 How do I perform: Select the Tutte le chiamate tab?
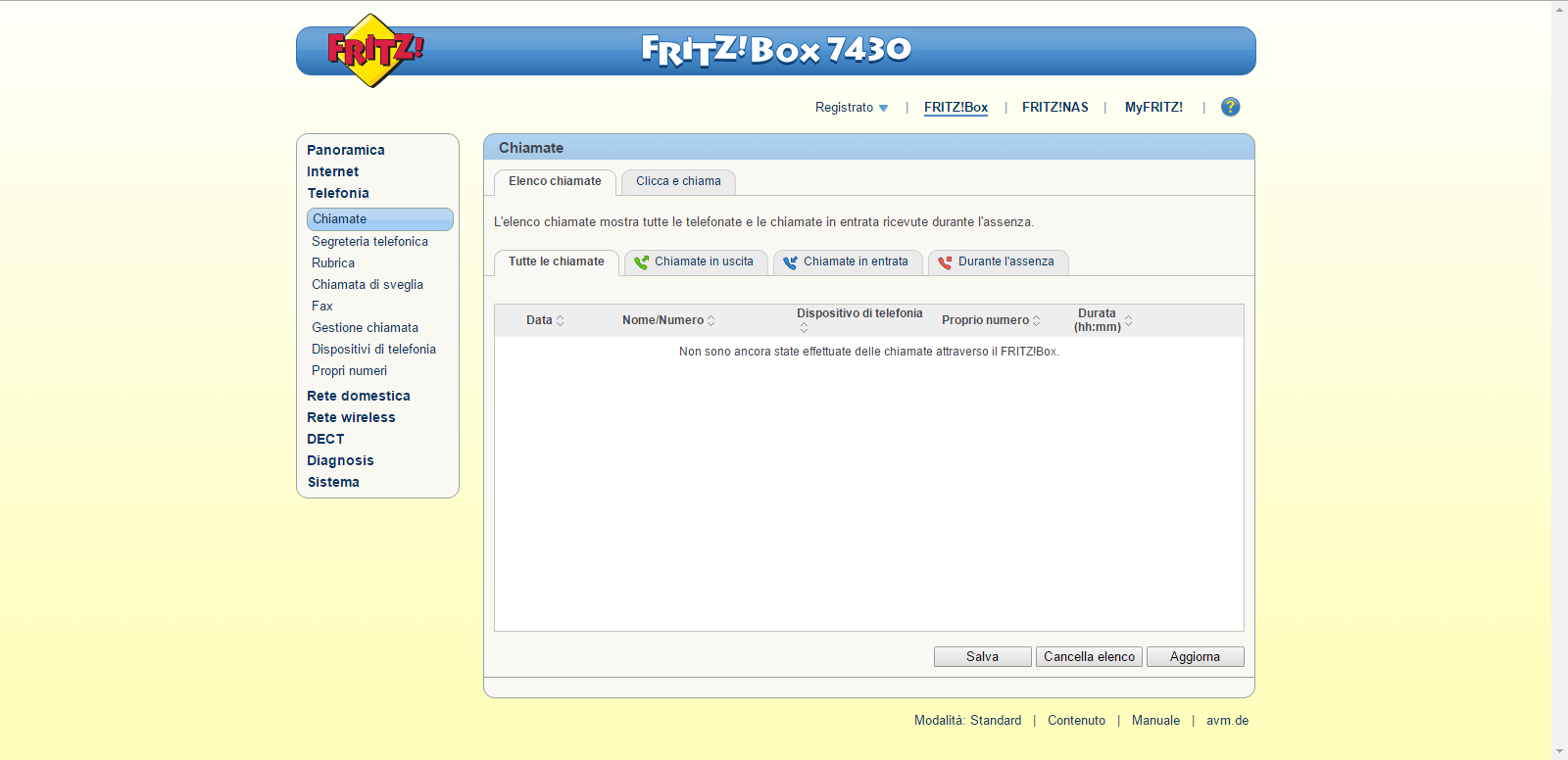coord(556,261)
